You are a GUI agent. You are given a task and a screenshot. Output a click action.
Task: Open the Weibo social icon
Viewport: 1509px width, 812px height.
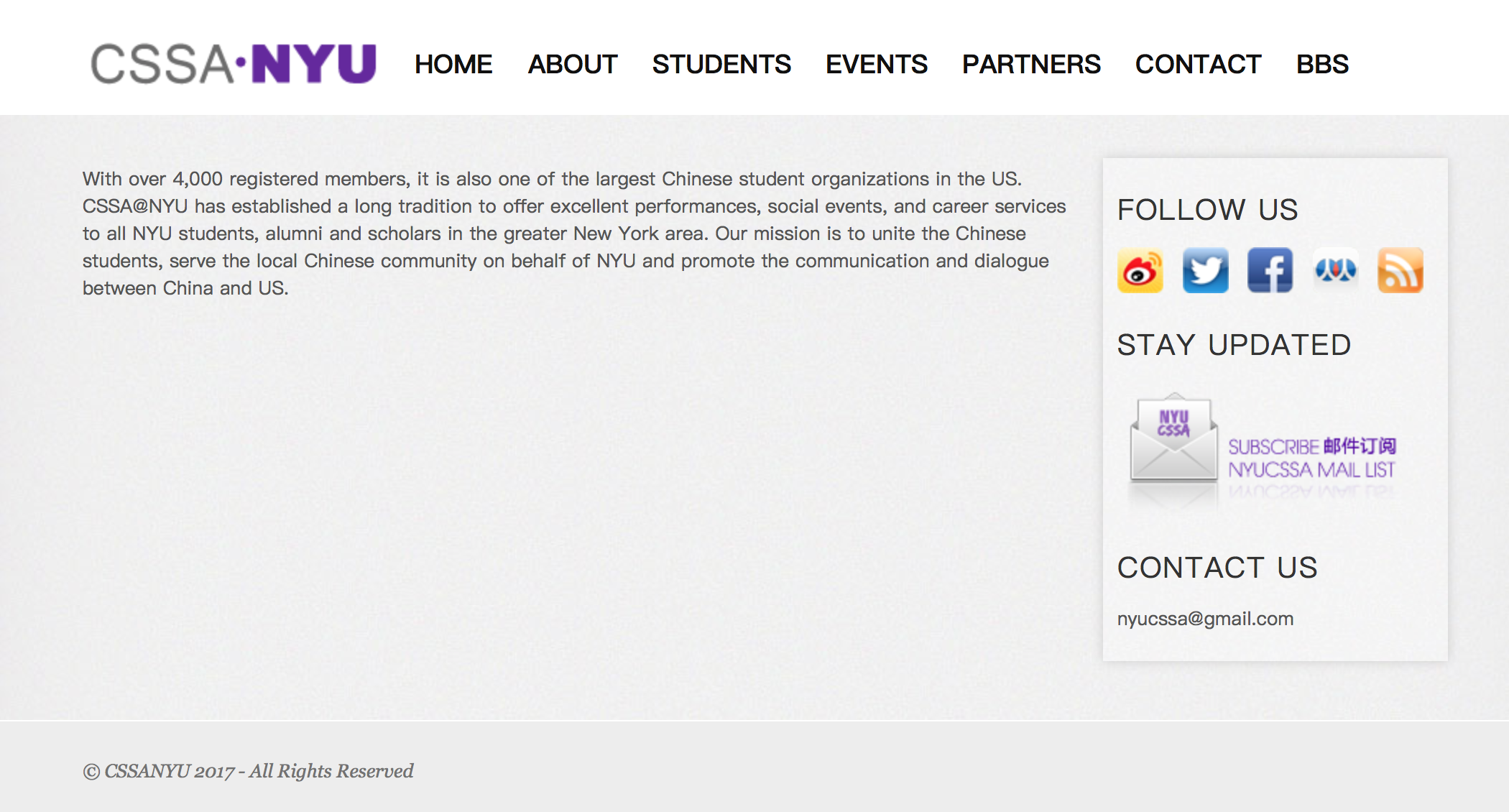[x=1140, y=270]
